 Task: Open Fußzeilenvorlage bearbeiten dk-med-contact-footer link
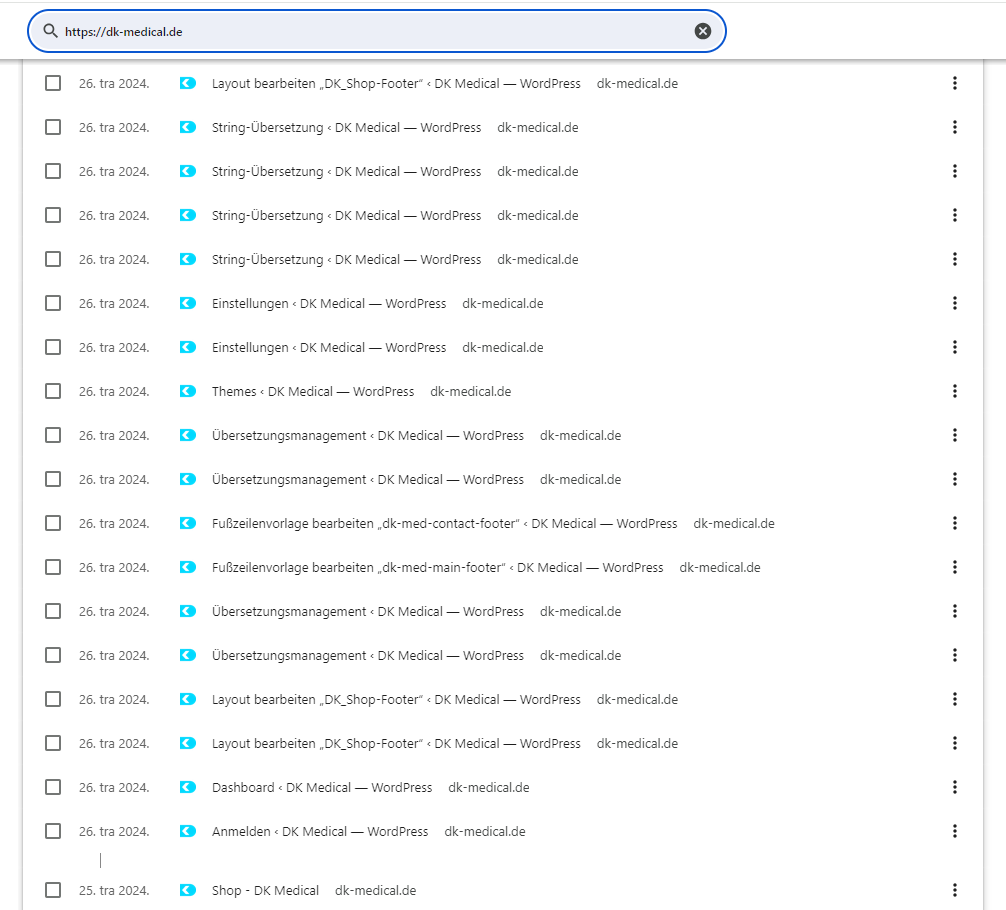(x=445, y=524)
